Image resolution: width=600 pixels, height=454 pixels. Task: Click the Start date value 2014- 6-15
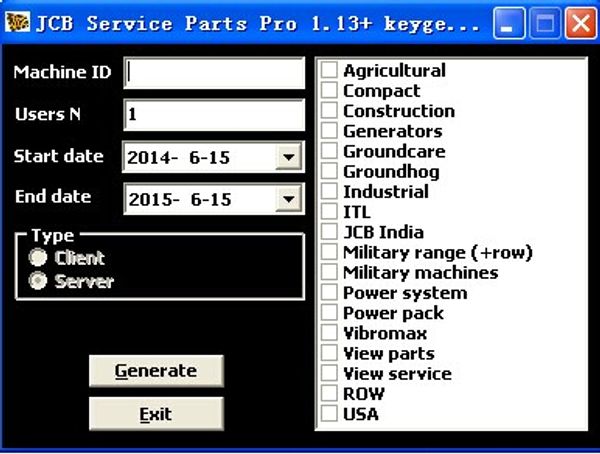179,157
